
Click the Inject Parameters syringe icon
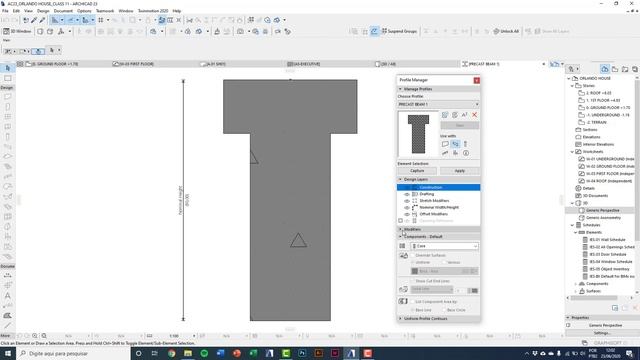coord(42,20)
